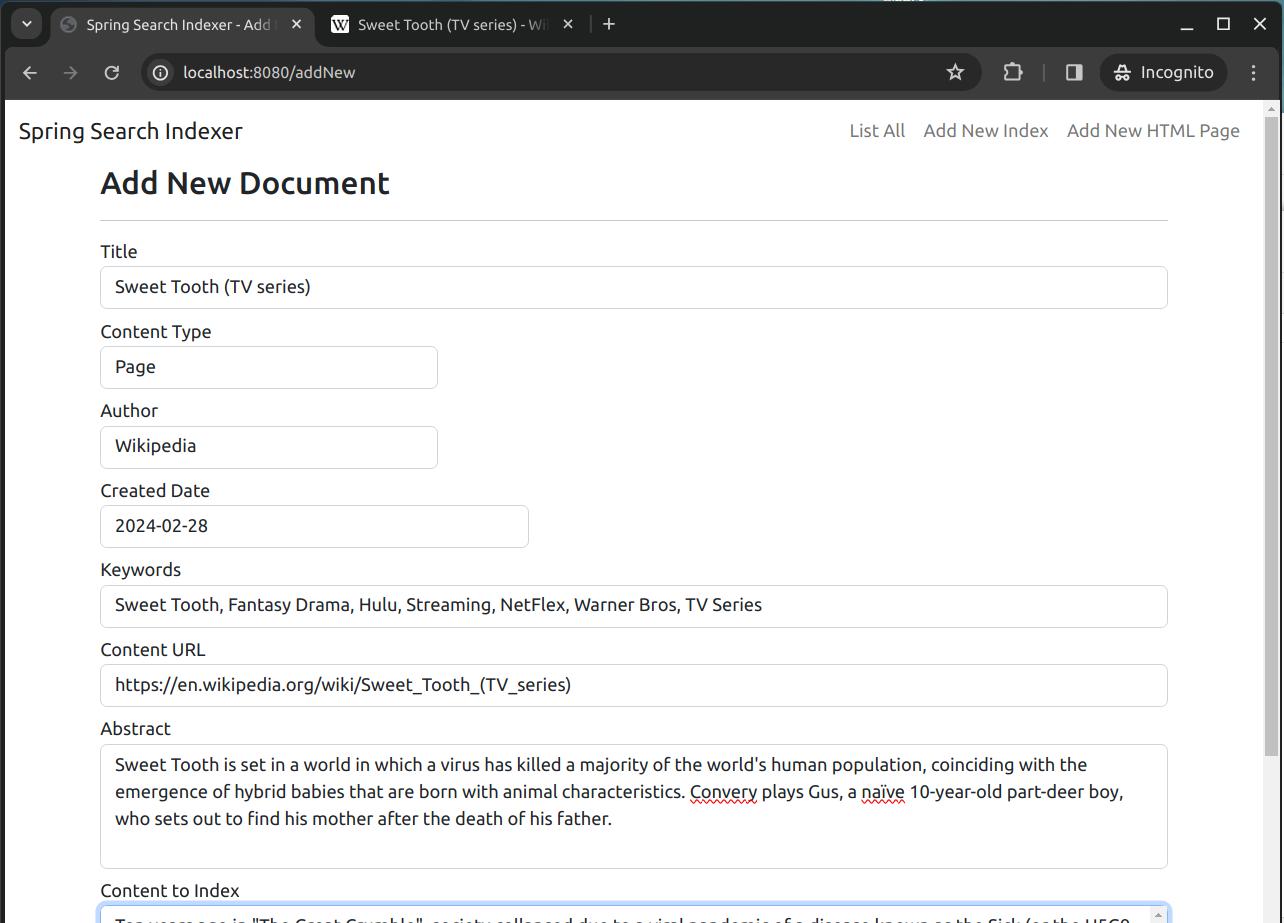Open the List All navigation link
This screenshot has width=1284, height=923.
point(877,131)
